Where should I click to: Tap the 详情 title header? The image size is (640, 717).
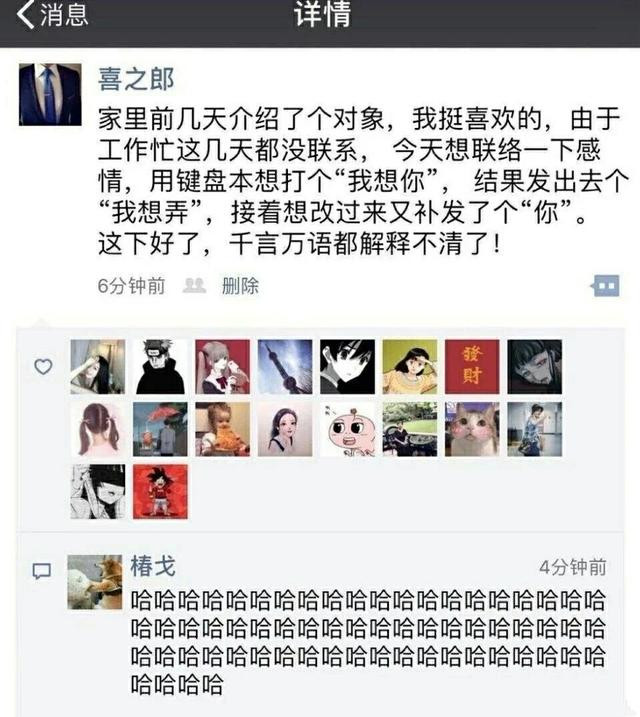[323, 14]
